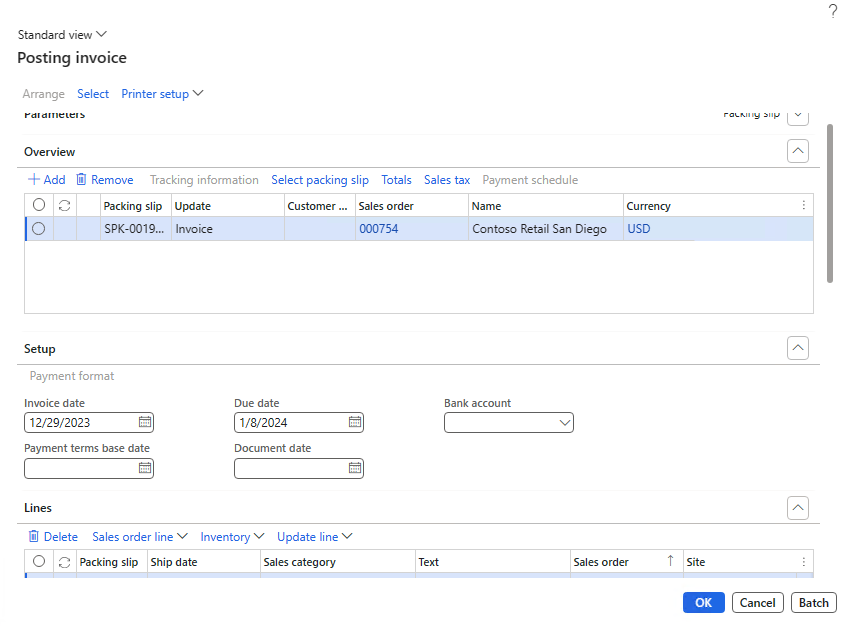Click Site column header in Lines
The image size is (848, 626).
739,562
